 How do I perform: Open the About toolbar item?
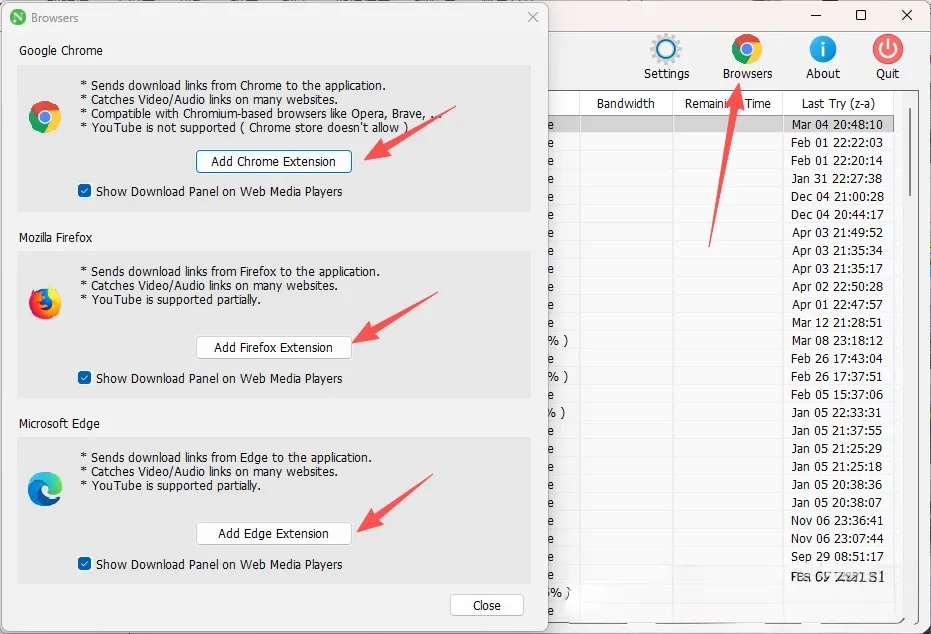(822, 57)
